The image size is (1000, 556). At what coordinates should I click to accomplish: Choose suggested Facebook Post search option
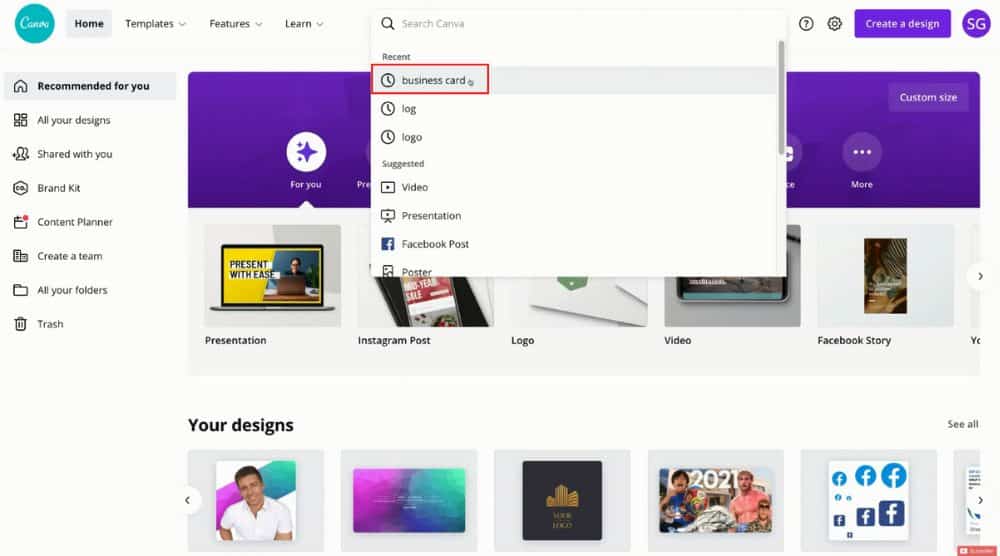[x=574, y=244]
